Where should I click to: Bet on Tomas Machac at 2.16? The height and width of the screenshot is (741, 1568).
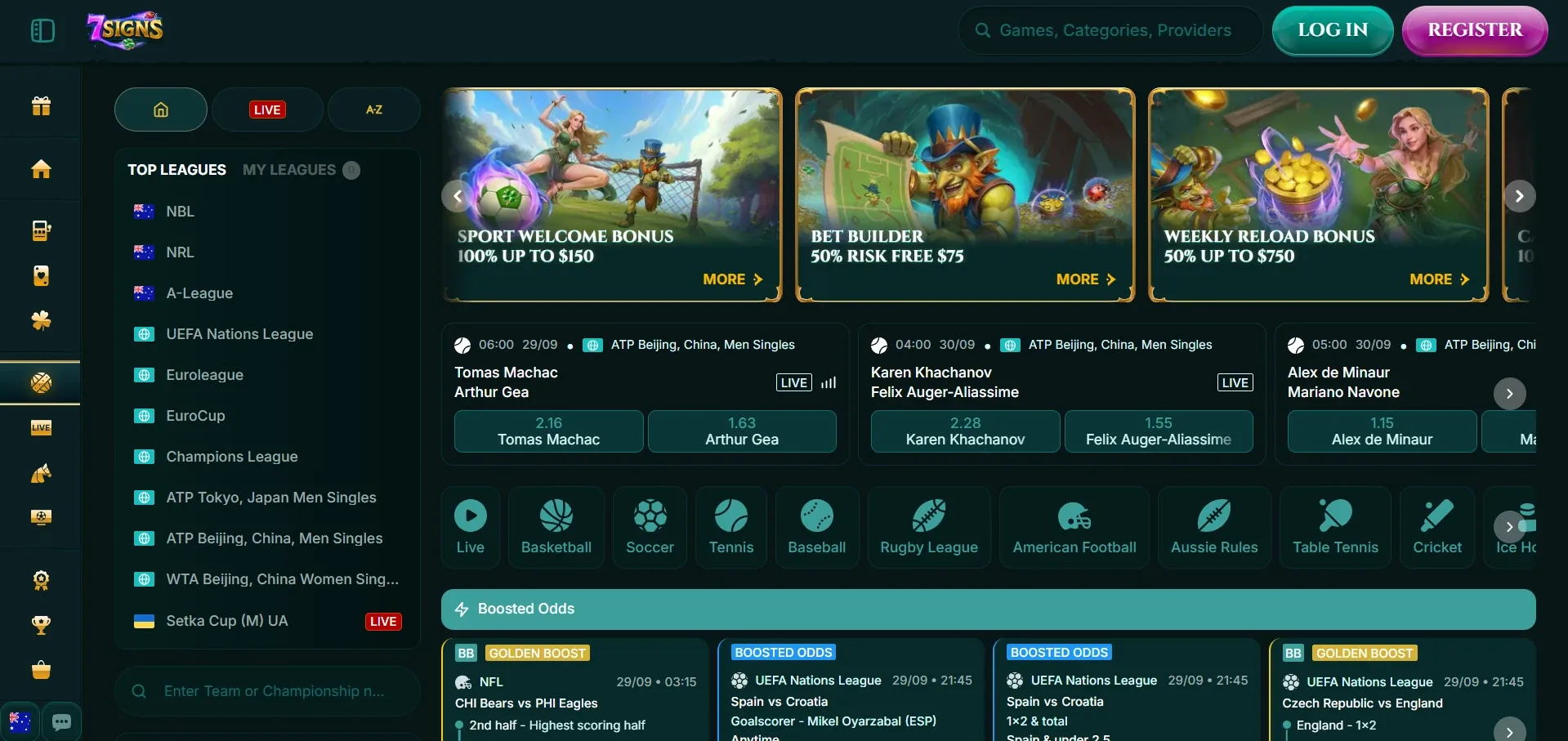pyautogui.click(x=549, y=431)
